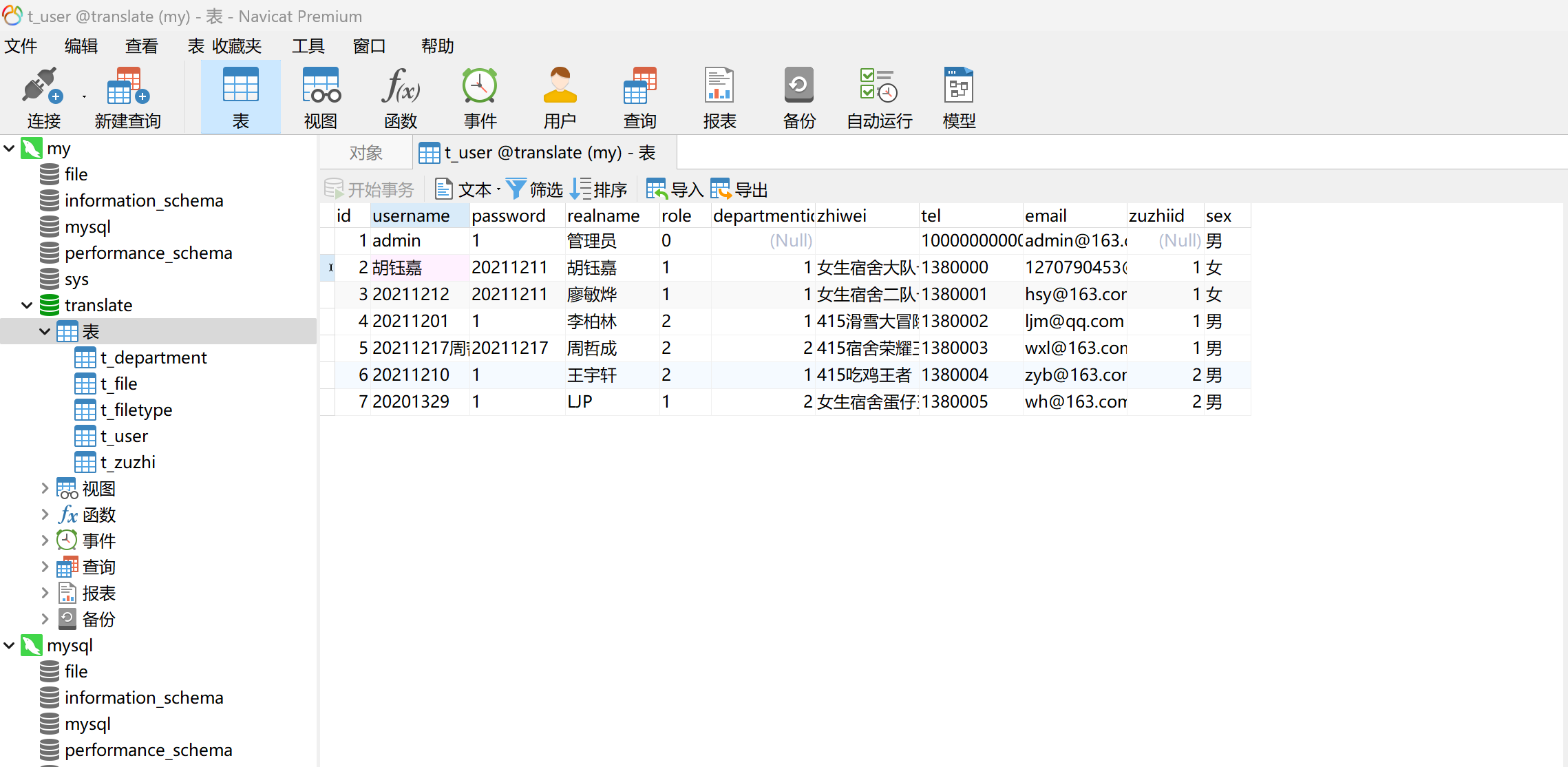Collapse the tables folder in tree

pyautogui.click(x=45, y=332)
